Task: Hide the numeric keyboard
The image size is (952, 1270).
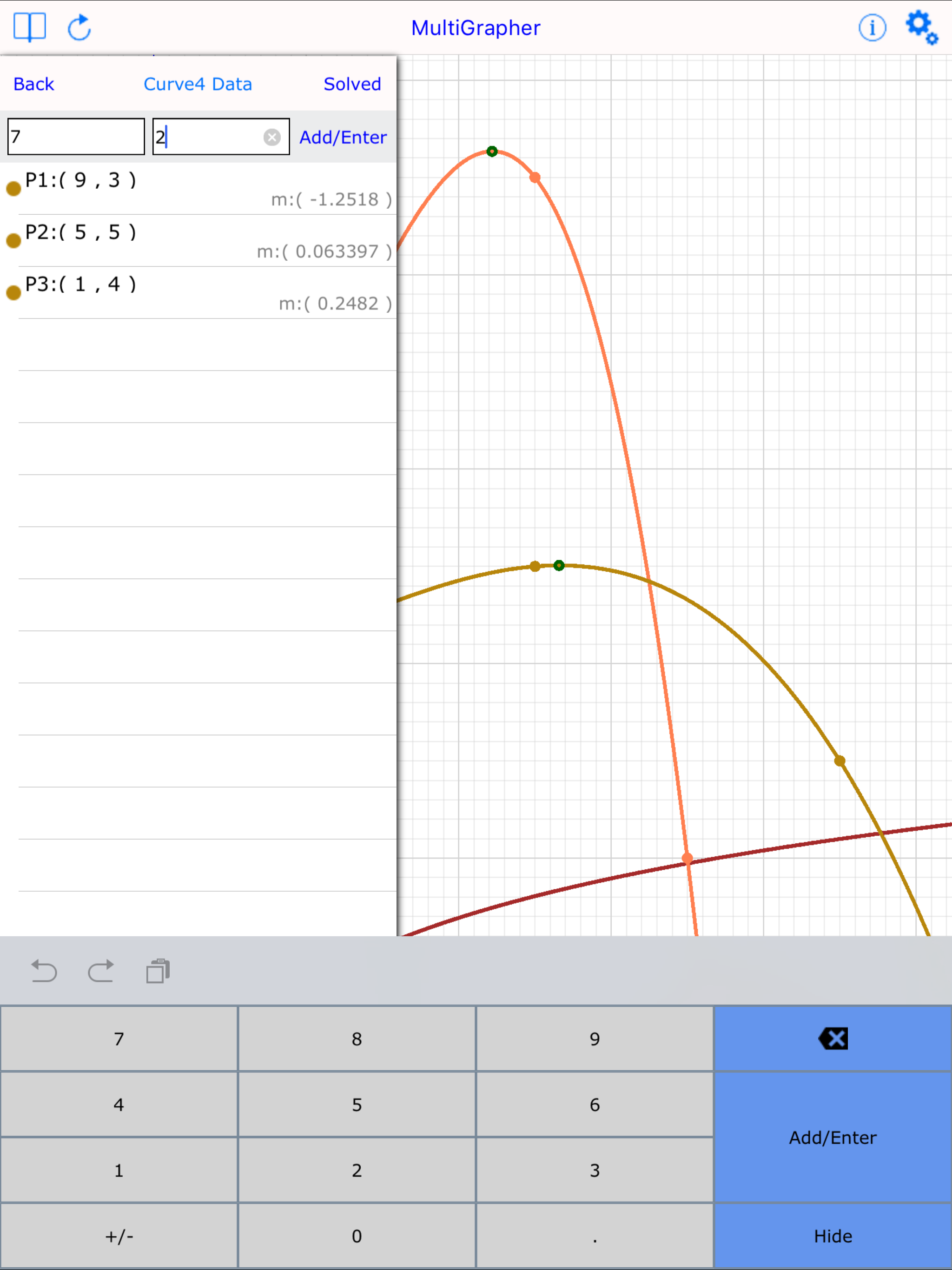Action: coord(832,1236)
